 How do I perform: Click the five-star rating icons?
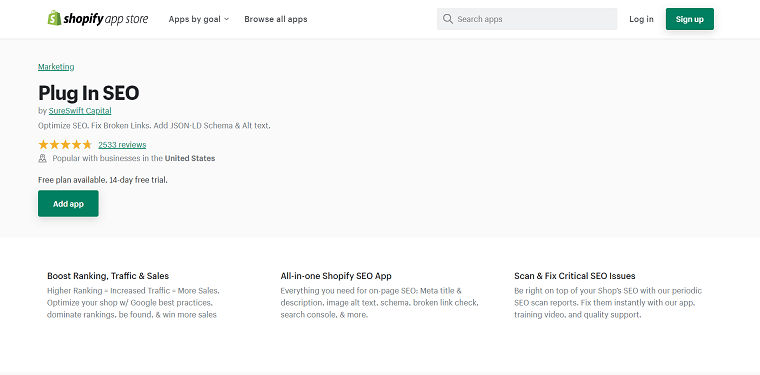65,144
